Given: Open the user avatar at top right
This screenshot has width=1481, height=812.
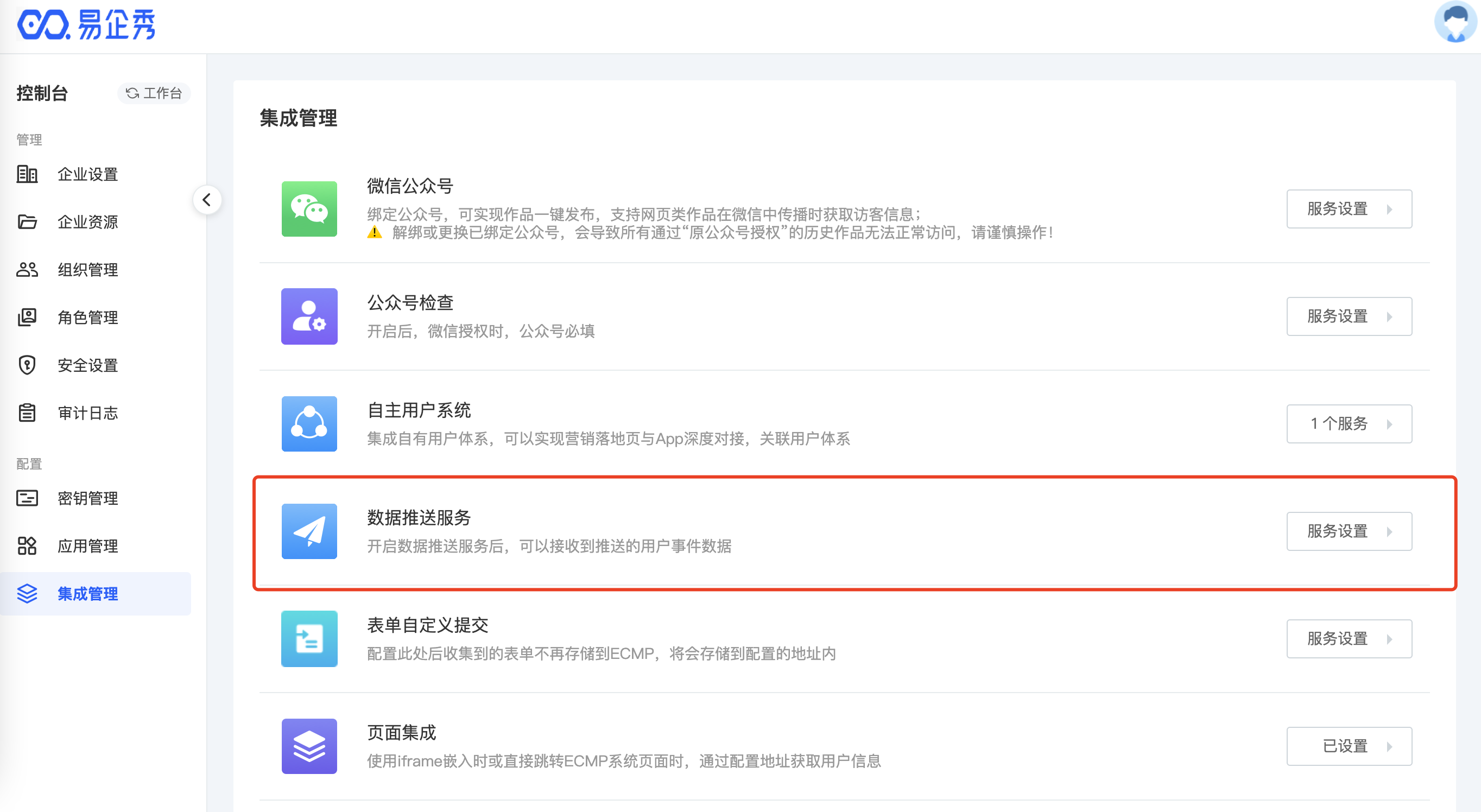Looking at the screenshot, I should click(1455, 23).
